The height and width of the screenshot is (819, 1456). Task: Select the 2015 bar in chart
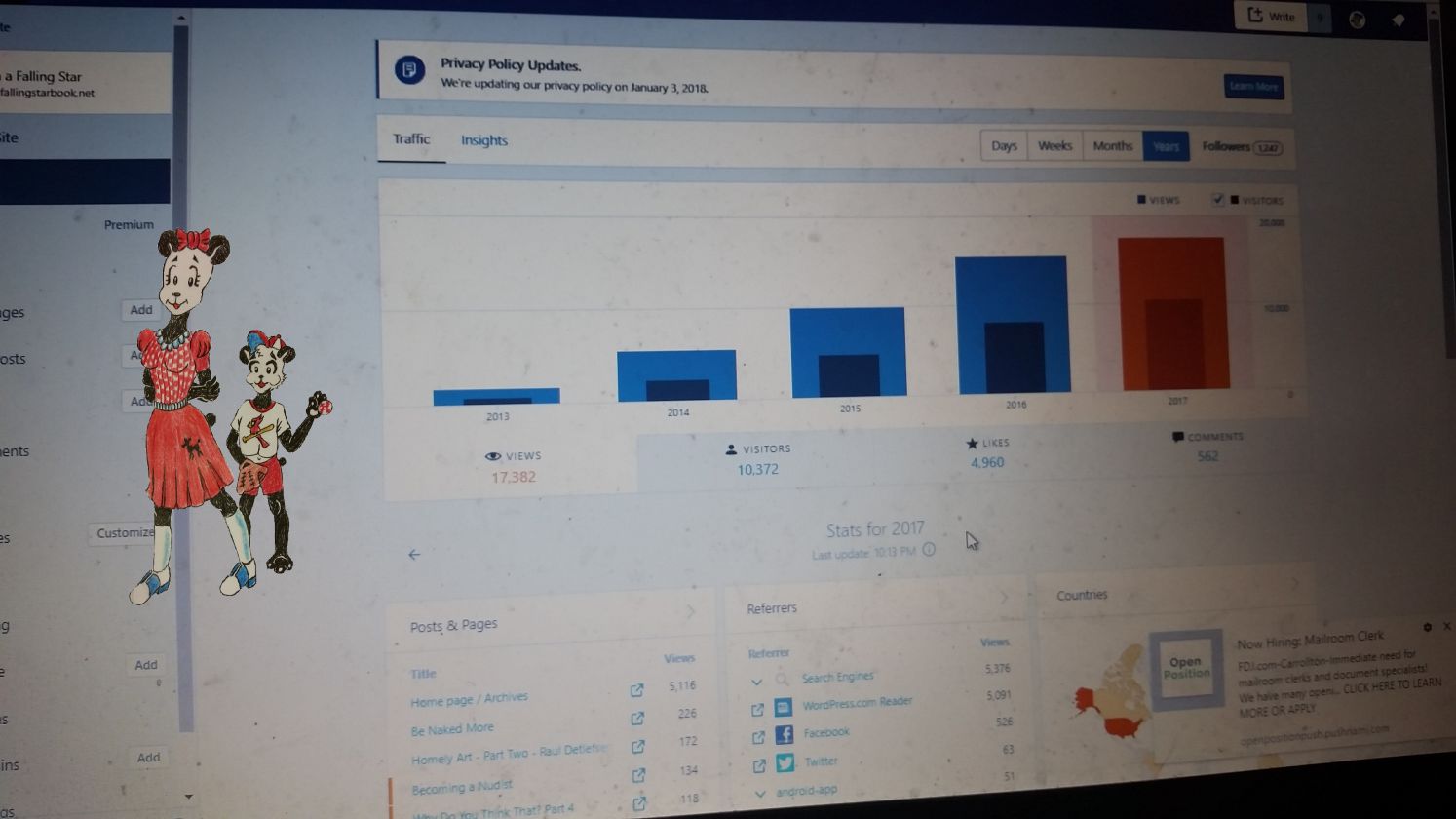pyautogui.click(x=848, y=352)
